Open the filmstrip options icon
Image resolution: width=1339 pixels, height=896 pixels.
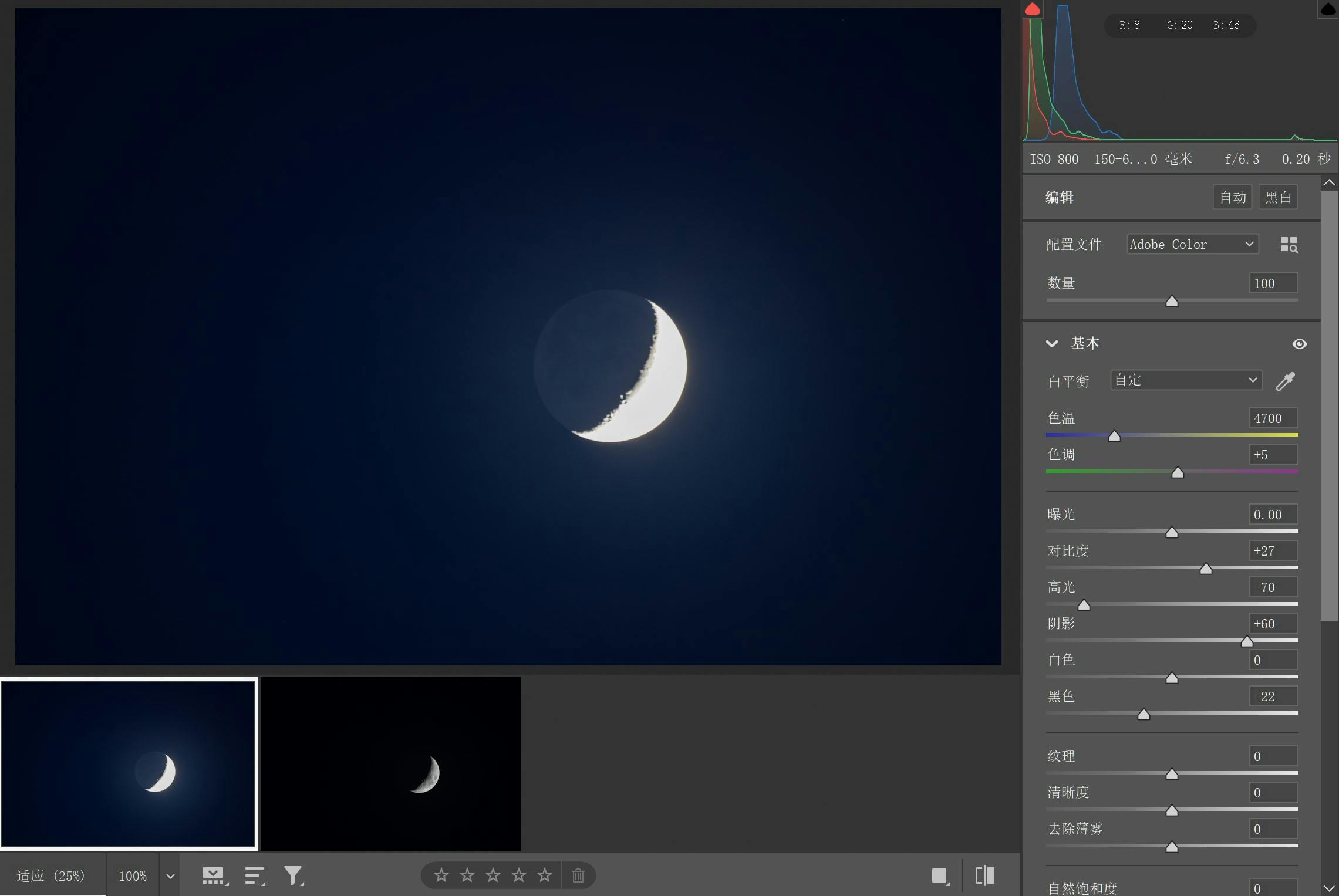click(x=215, y=876)
